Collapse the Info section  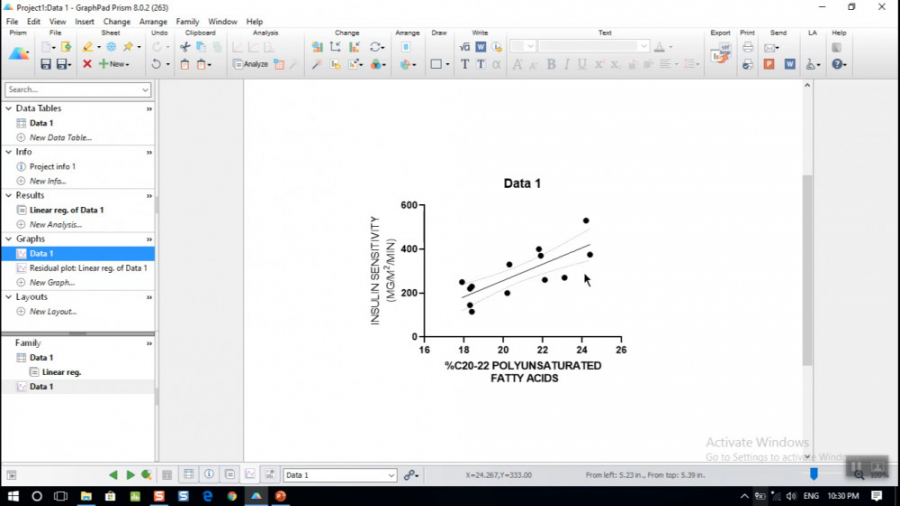tap(9, 152)
